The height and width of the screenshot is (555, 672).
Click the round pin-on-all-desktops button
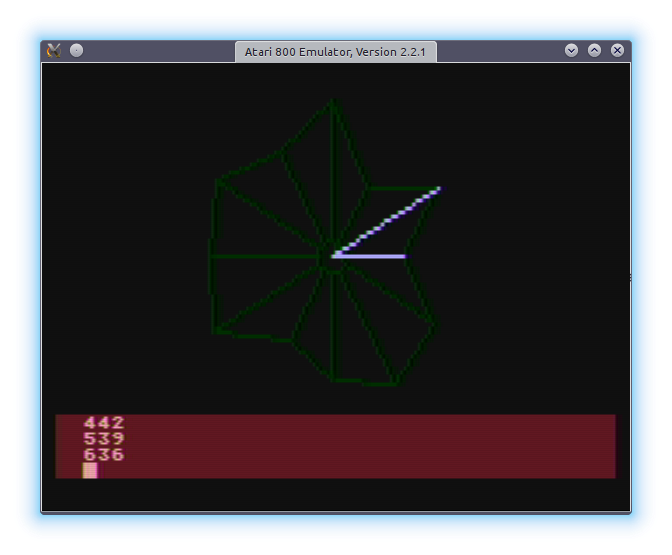[76, 51]
